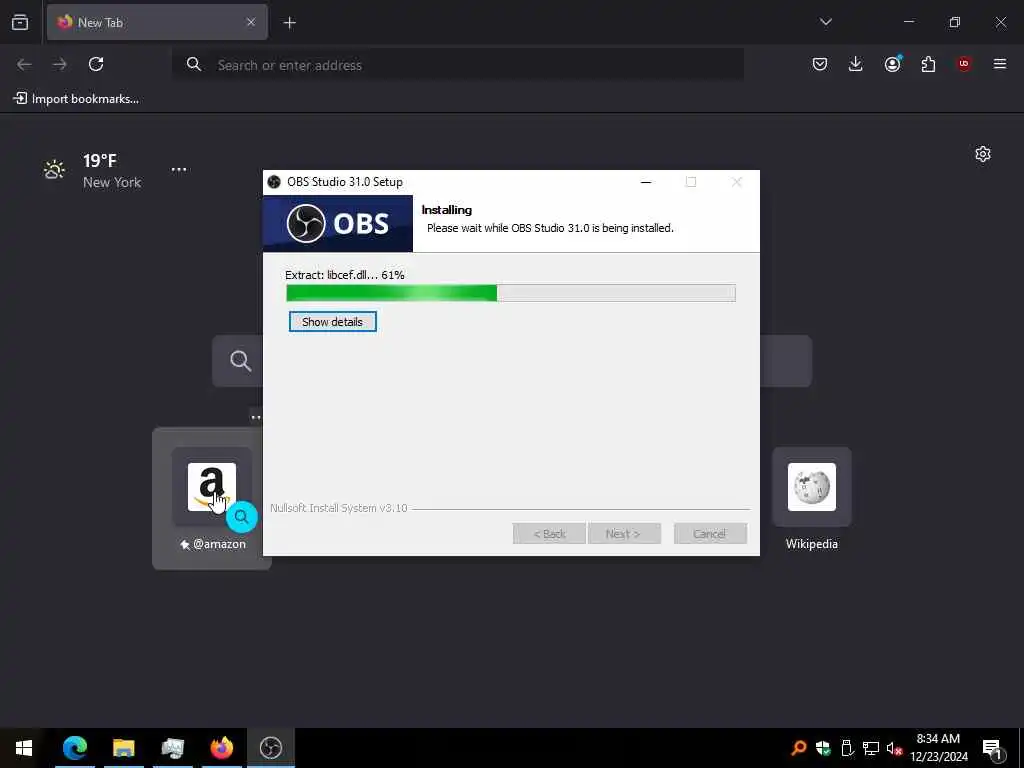Minimize the Firefox window
Screen dimensions: 1024x768
(909, 22)
